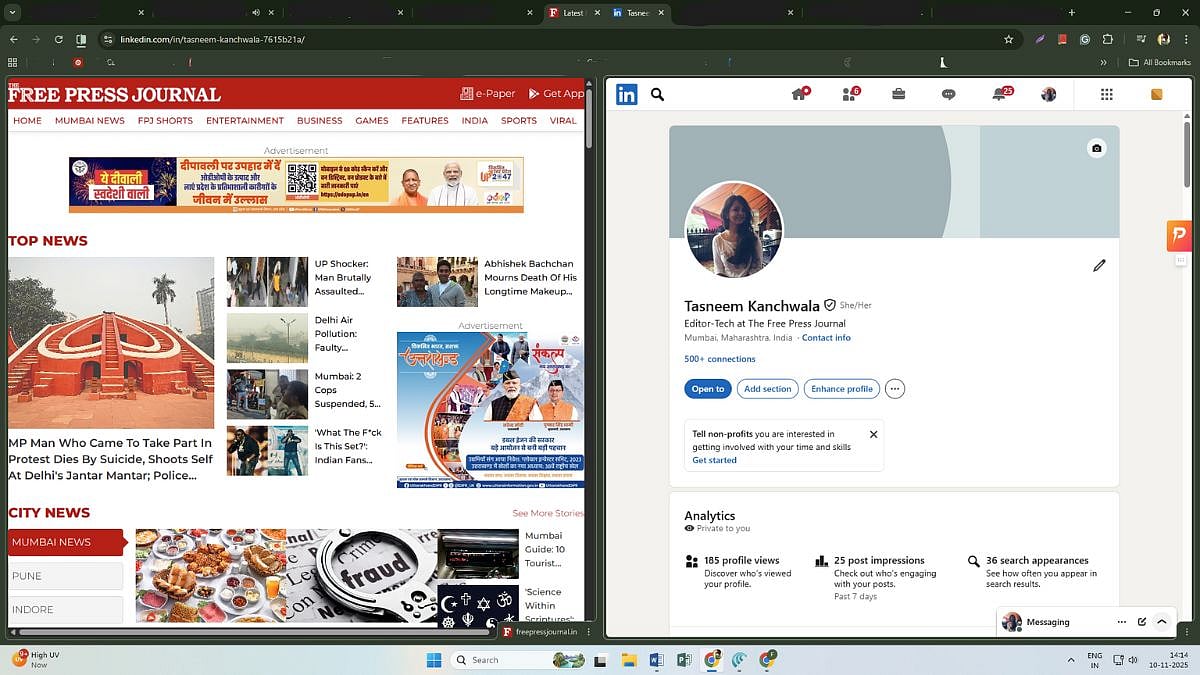
Task: Open the LinkedIn search magnifier
Action: [657, 93]
